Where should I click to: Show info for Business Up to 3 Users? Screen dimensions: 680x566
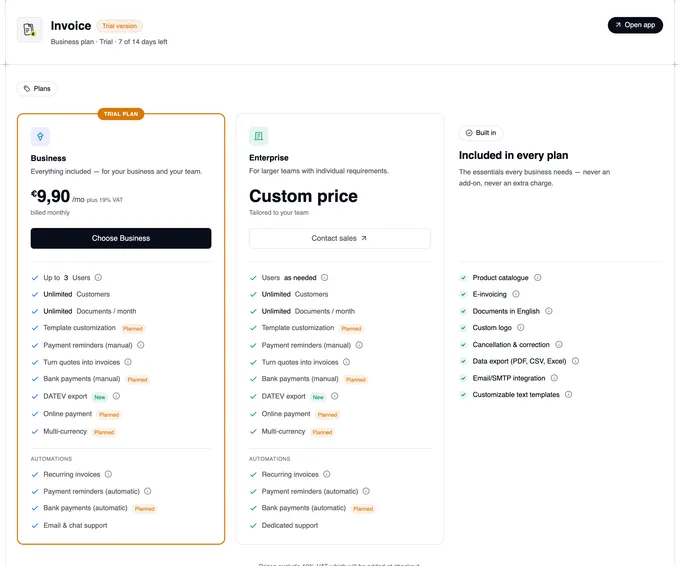[x=98, y=278]
